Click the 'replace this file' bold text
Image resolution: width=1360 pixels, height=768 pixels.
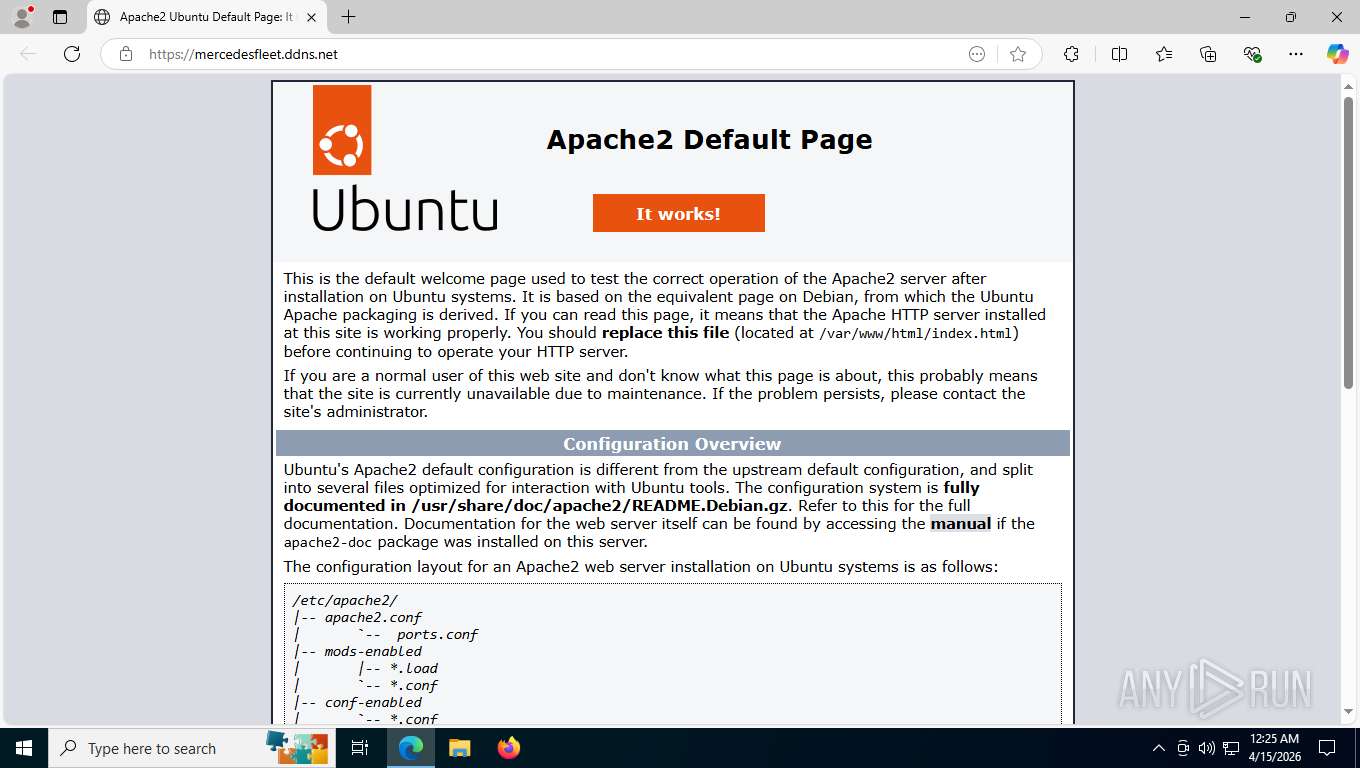click(x=665, y=332)
